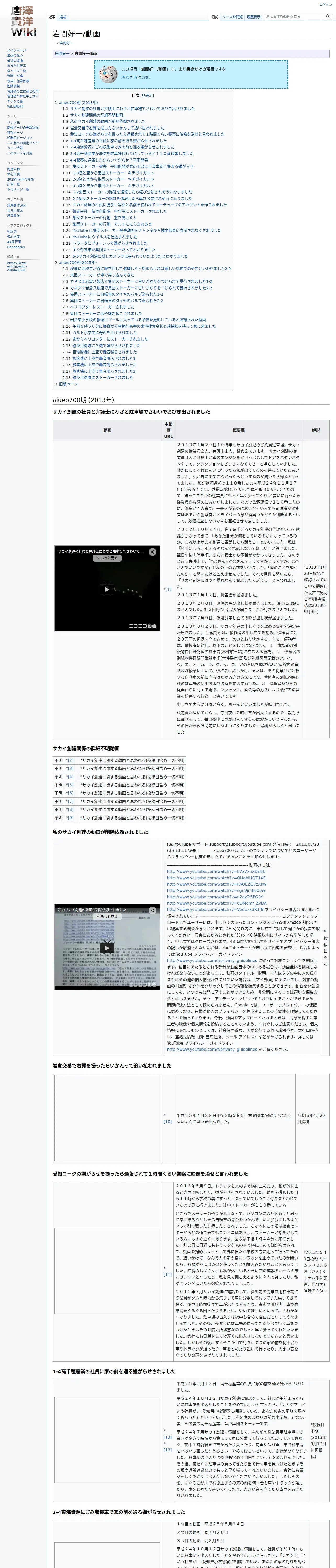Switch to the 閲覧 tab

[215, 17]
